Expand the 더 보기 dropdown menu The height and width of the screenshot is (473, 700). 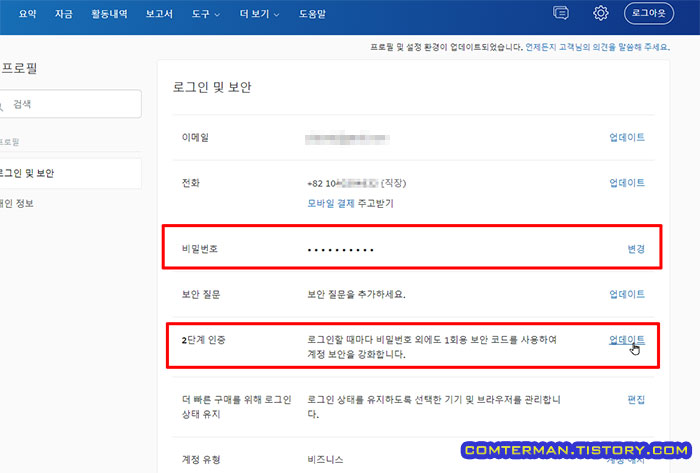[259, 14]
